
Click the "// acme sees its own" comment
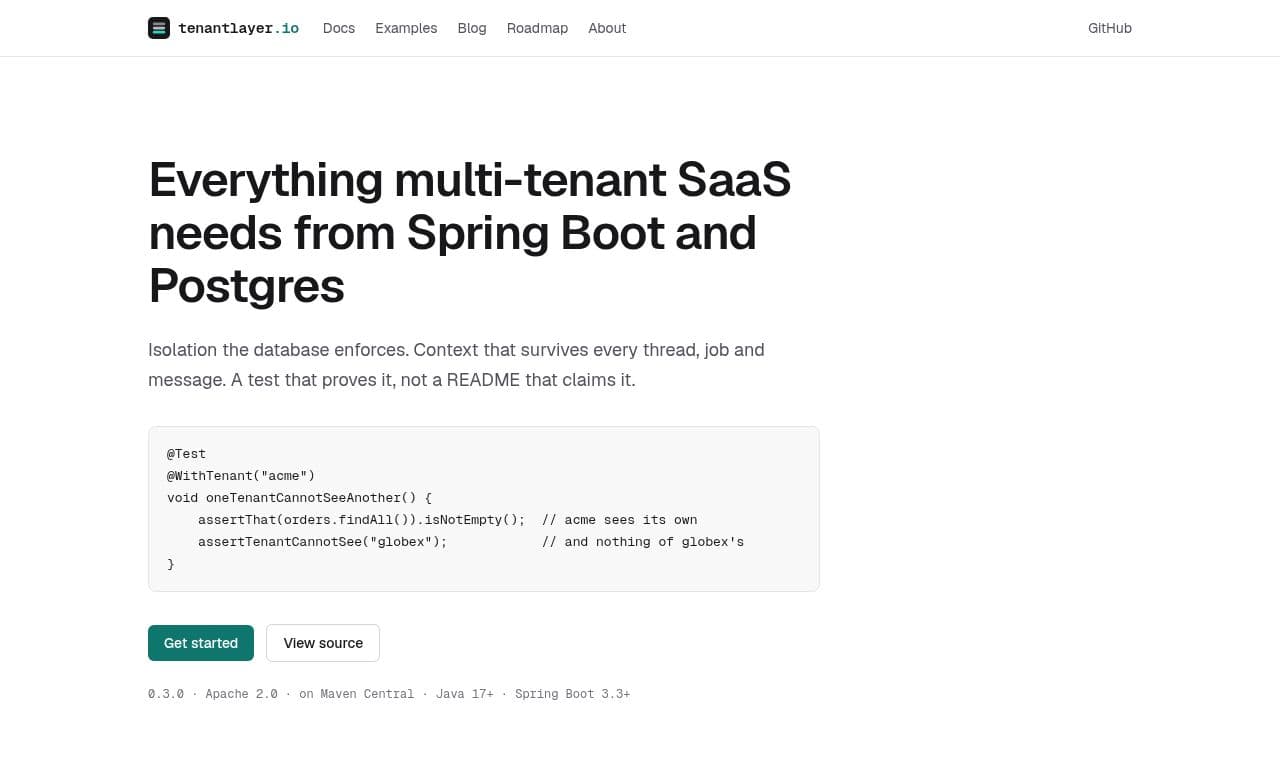click(620, 520)
